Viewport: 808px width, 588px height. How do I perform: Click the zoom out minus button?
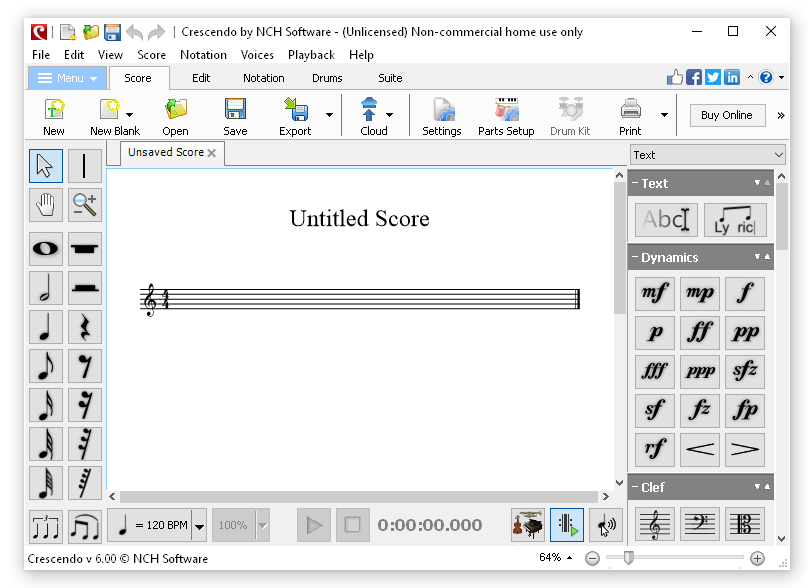coord(593,558)
